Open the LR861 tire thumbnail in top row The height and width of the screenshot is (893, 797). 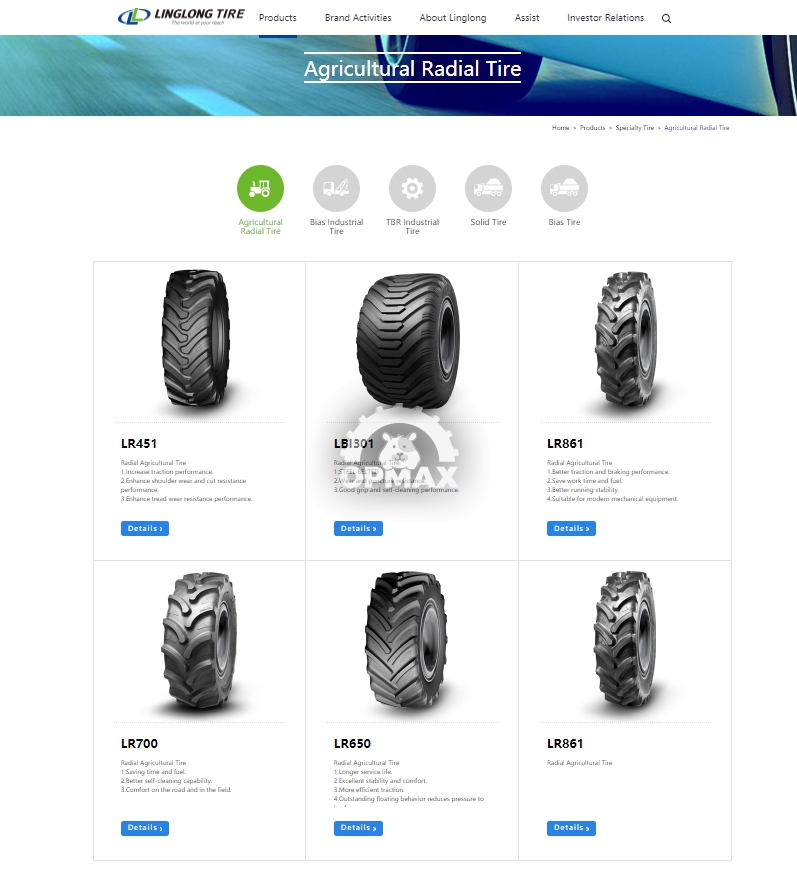coord(626,339)
